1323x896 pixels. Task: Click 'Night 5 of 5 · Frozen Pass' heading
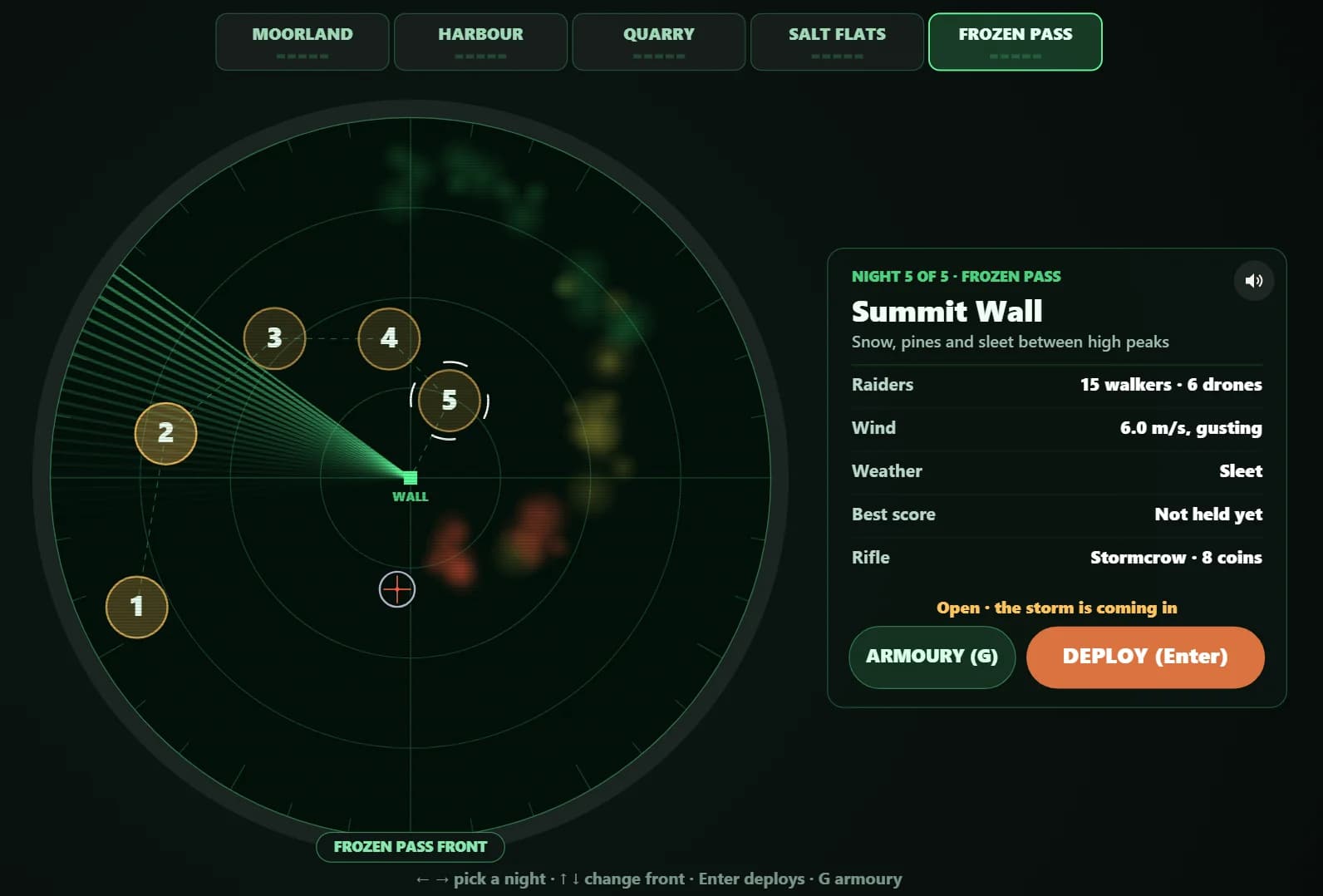[x=956, y=276]
